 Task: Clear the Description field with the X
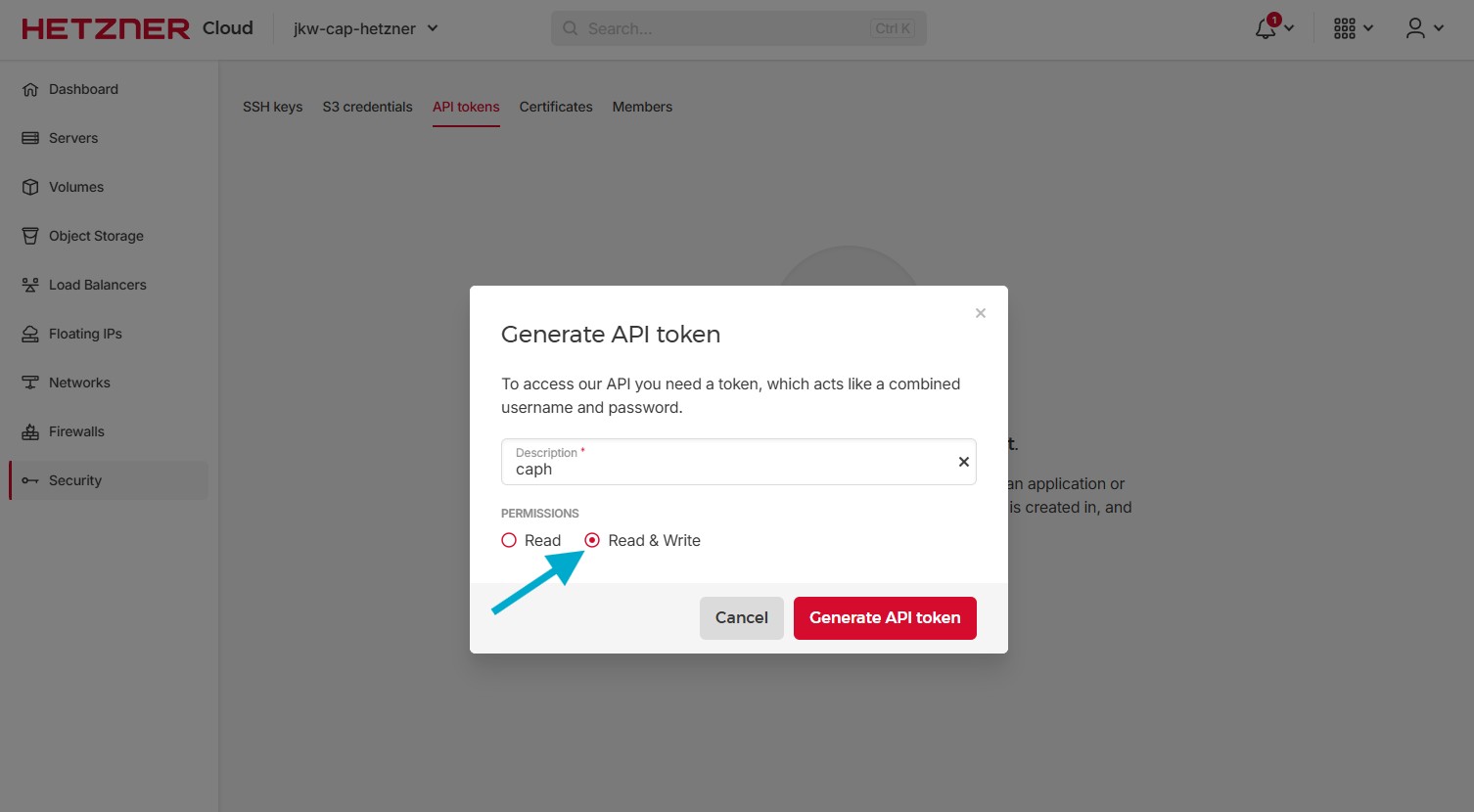point(963,461)
